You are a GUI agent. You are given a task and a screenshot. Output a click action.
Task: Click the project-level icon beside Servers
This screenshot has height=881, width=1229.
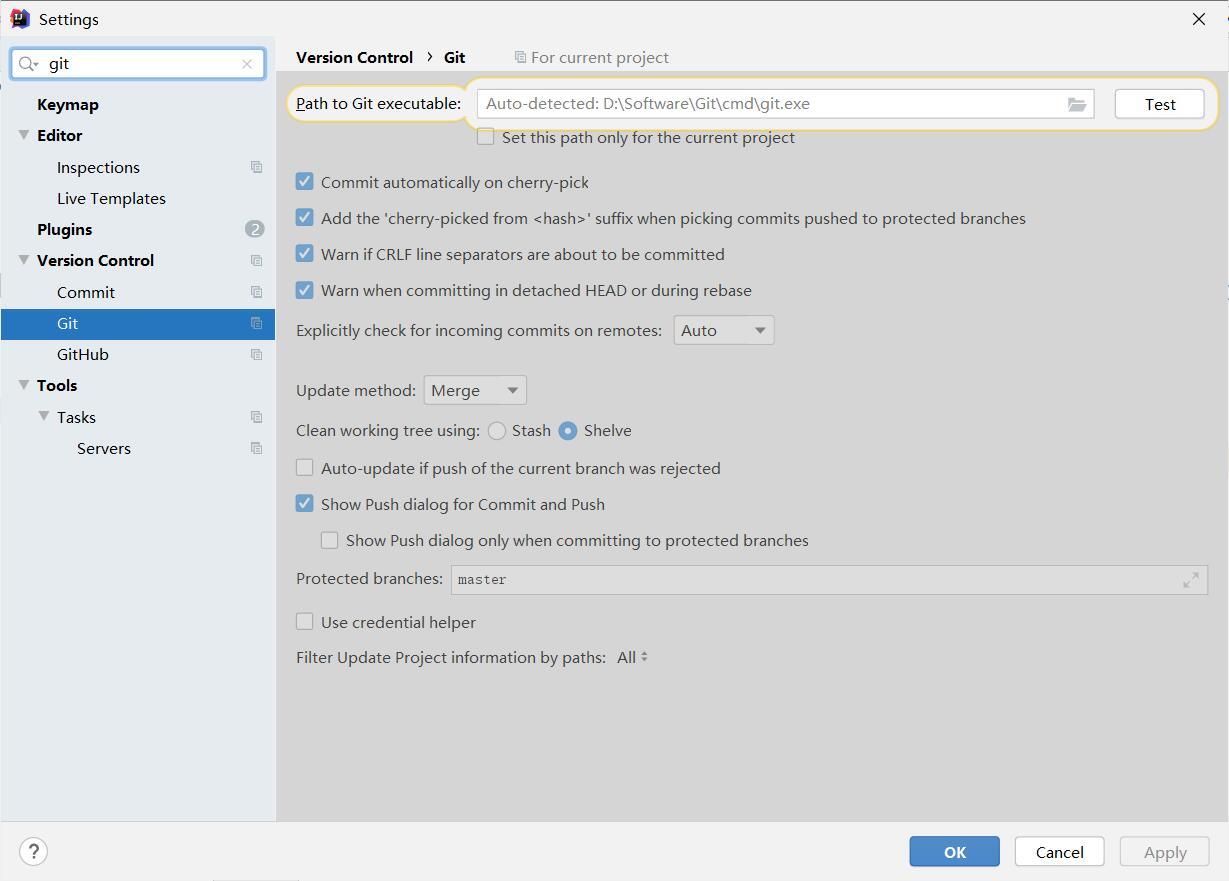click(256, 448)
